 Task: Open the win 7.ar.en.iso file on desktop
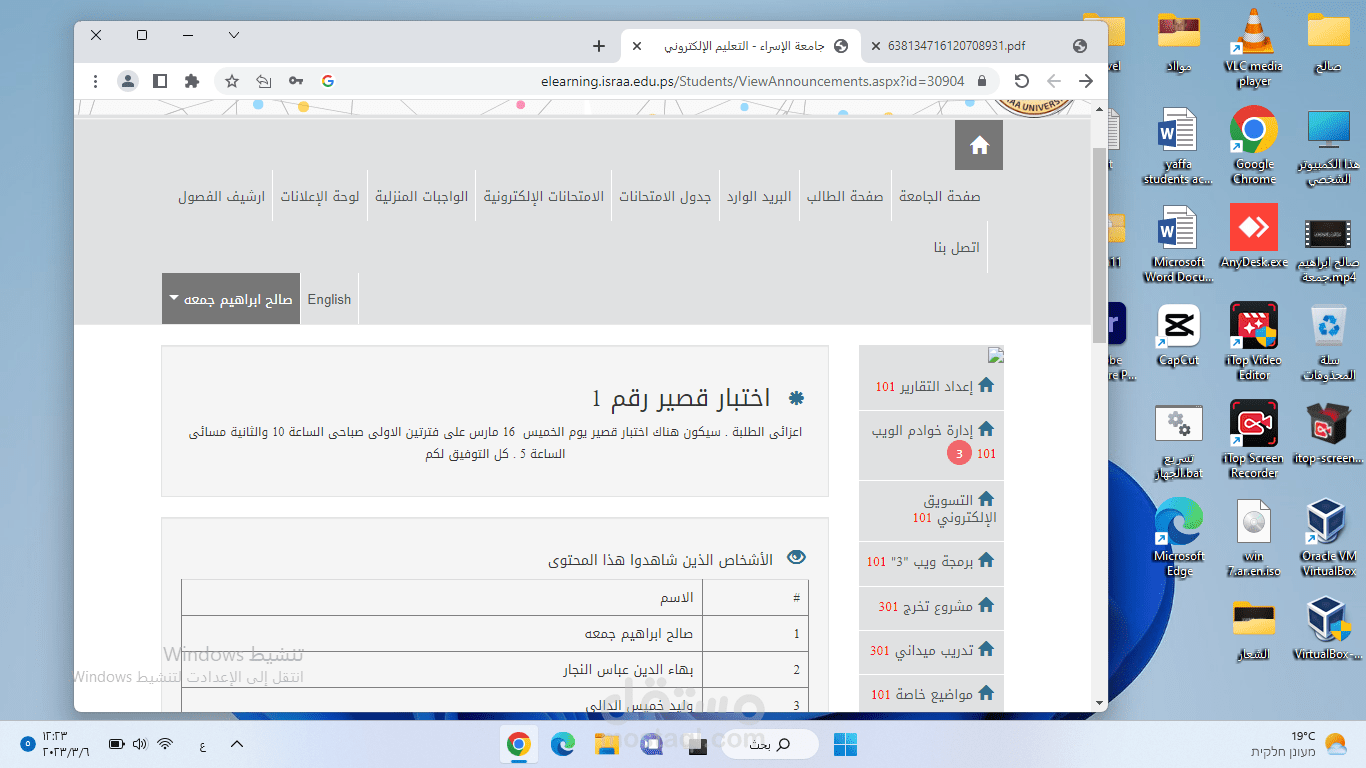coord(1253,538)
